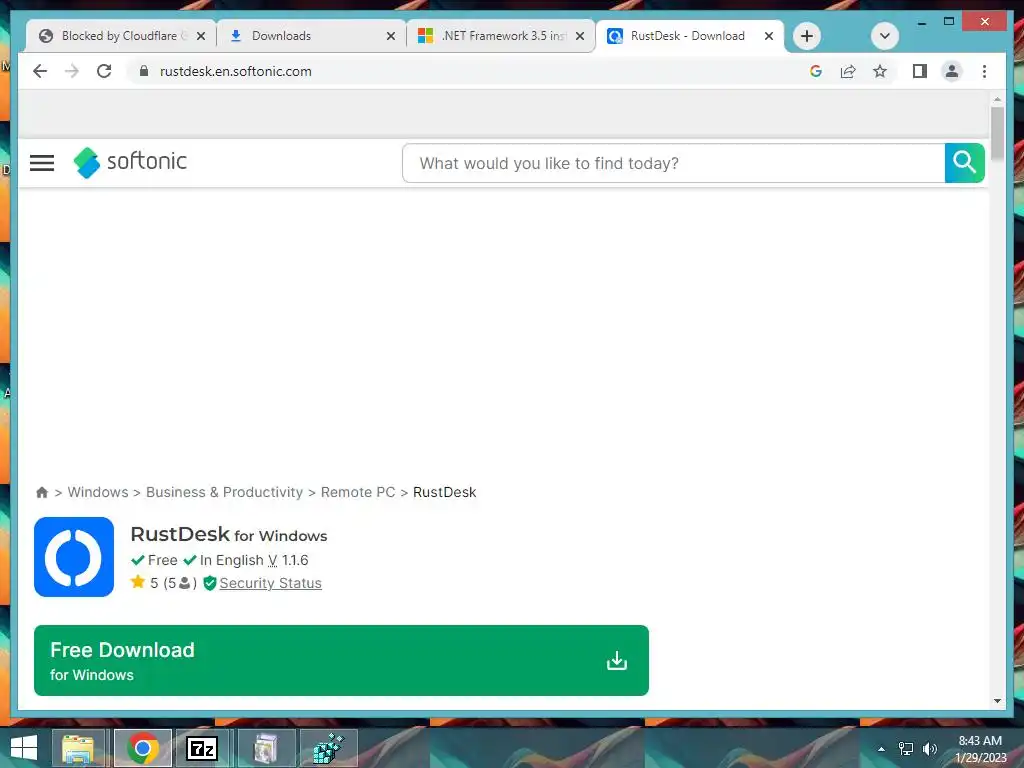Share this page using the share icon
The height and width of the screenshot is (768, 1024).
848,71
